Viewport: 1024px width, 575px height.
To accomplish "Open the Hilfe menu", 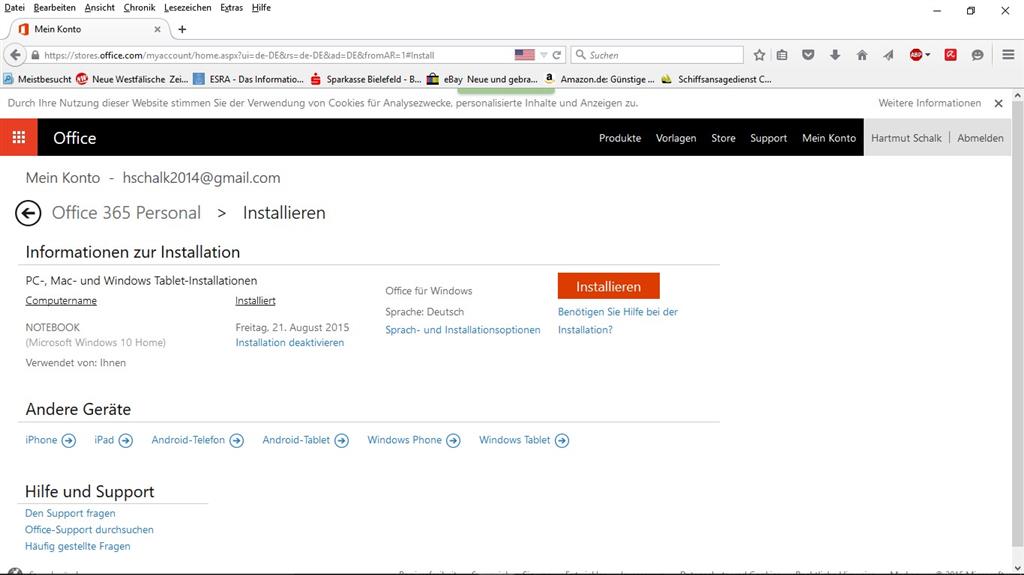I will tap(261, 8).
